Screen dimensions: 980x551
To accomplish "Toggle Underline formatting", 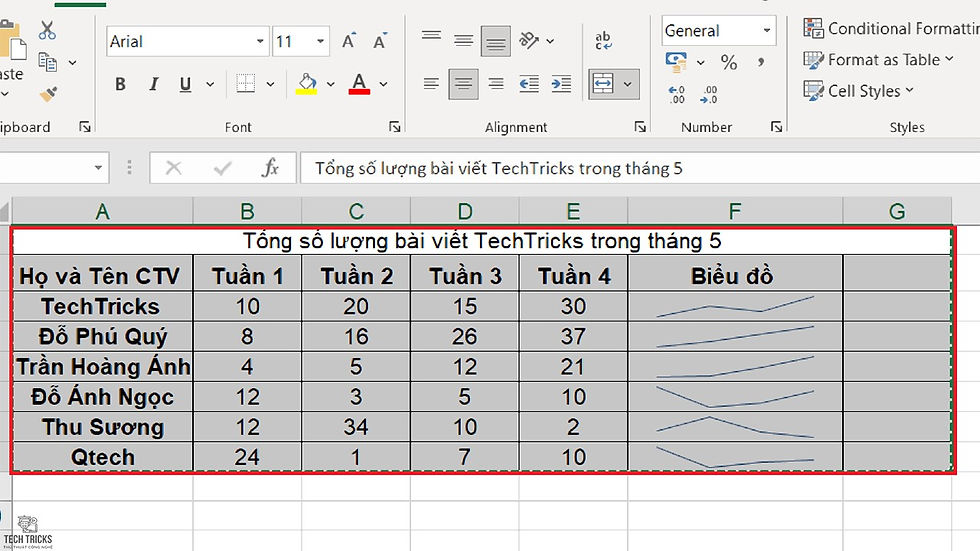I will 185,84.
